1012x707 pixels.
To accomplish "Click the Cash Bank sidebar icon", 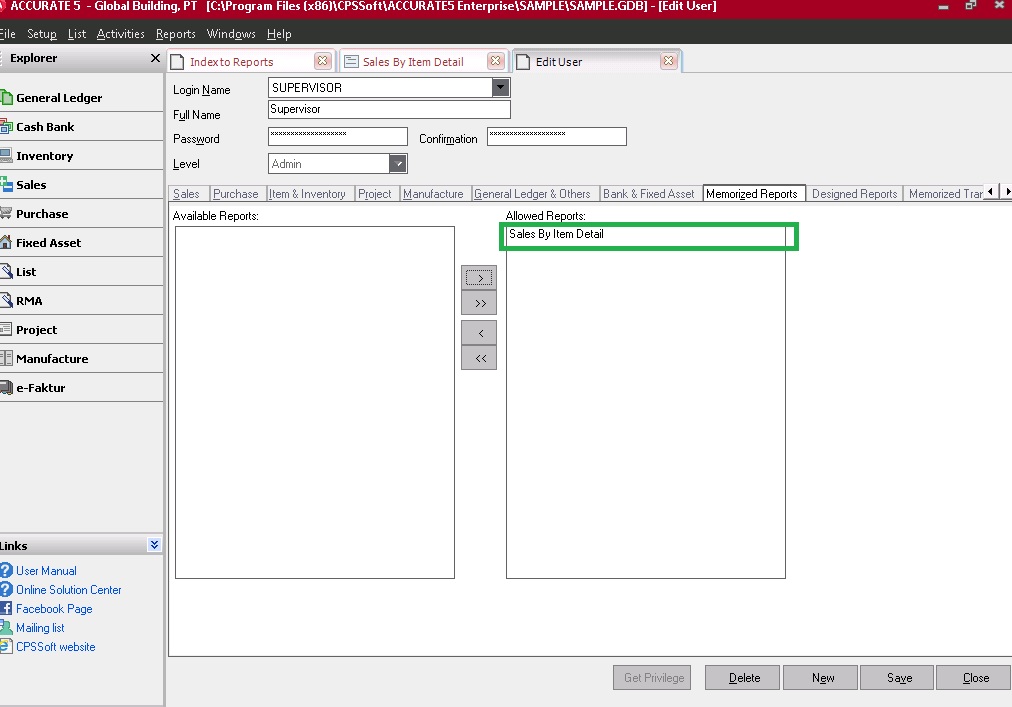I will click(6, 127).
